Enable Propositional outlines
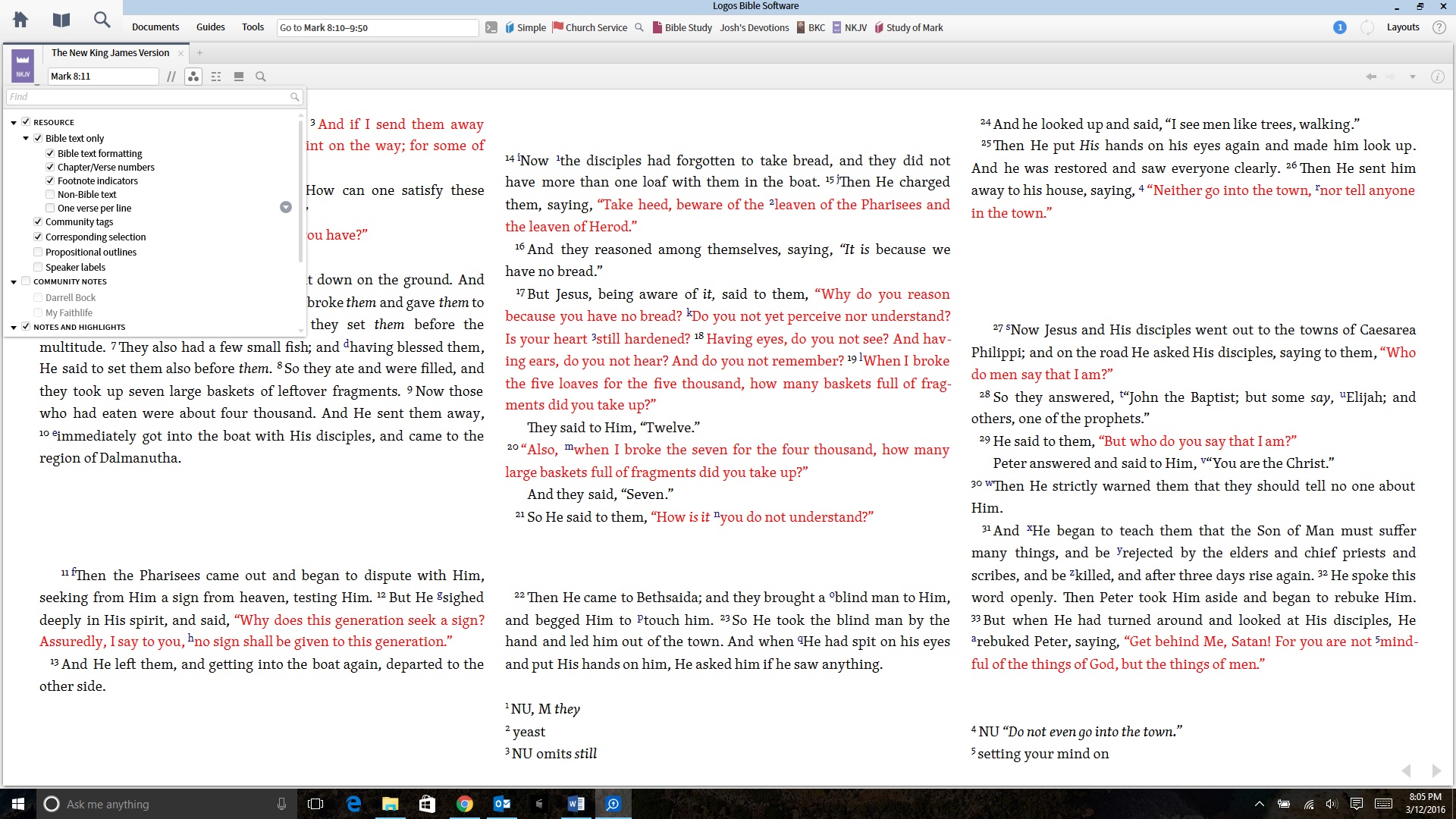Viewport: 1456px width, 819px height. coord(38,251)
